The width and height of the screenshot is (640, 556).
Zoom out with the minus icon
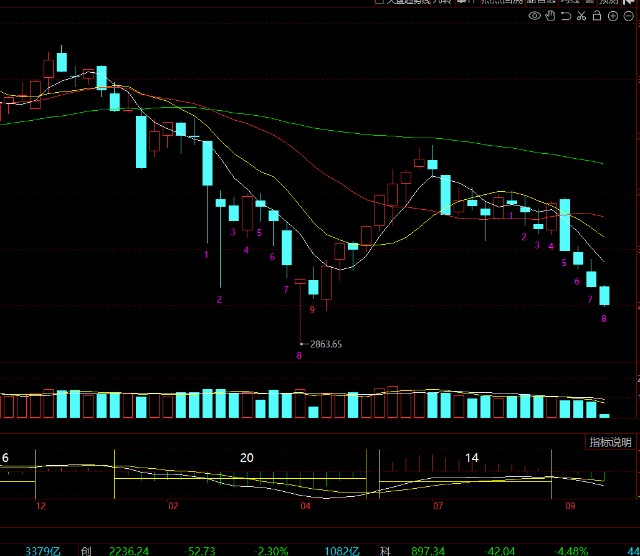[629, 16]
